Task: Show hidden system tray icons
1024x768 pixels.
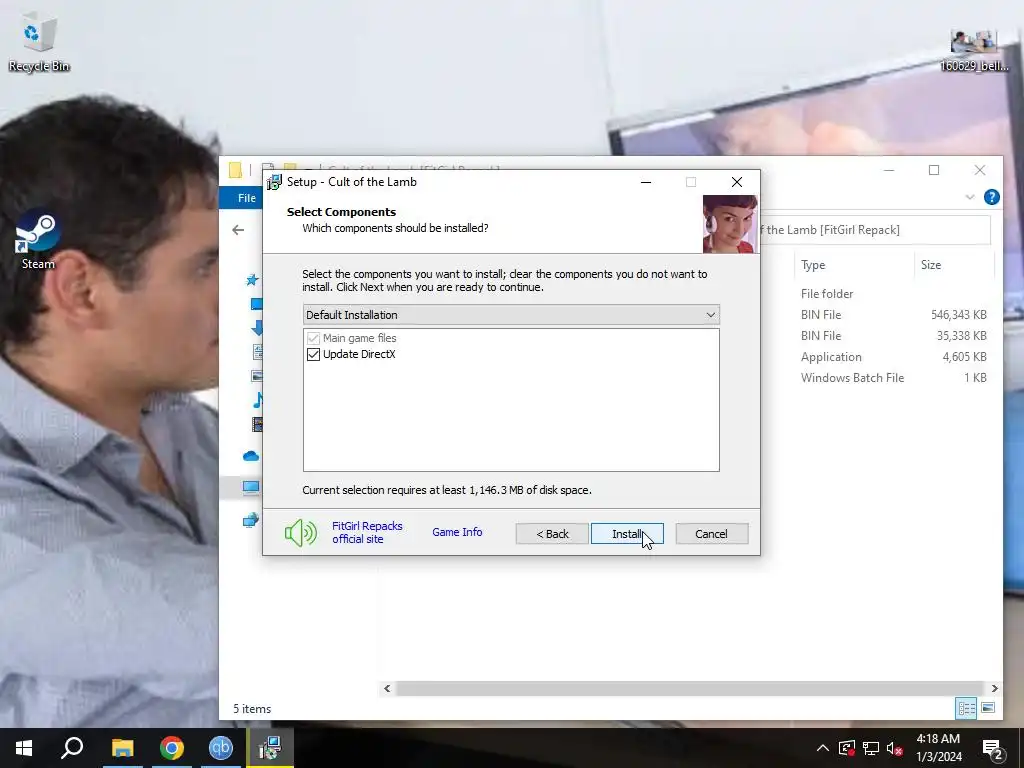Action: point(823,748)
